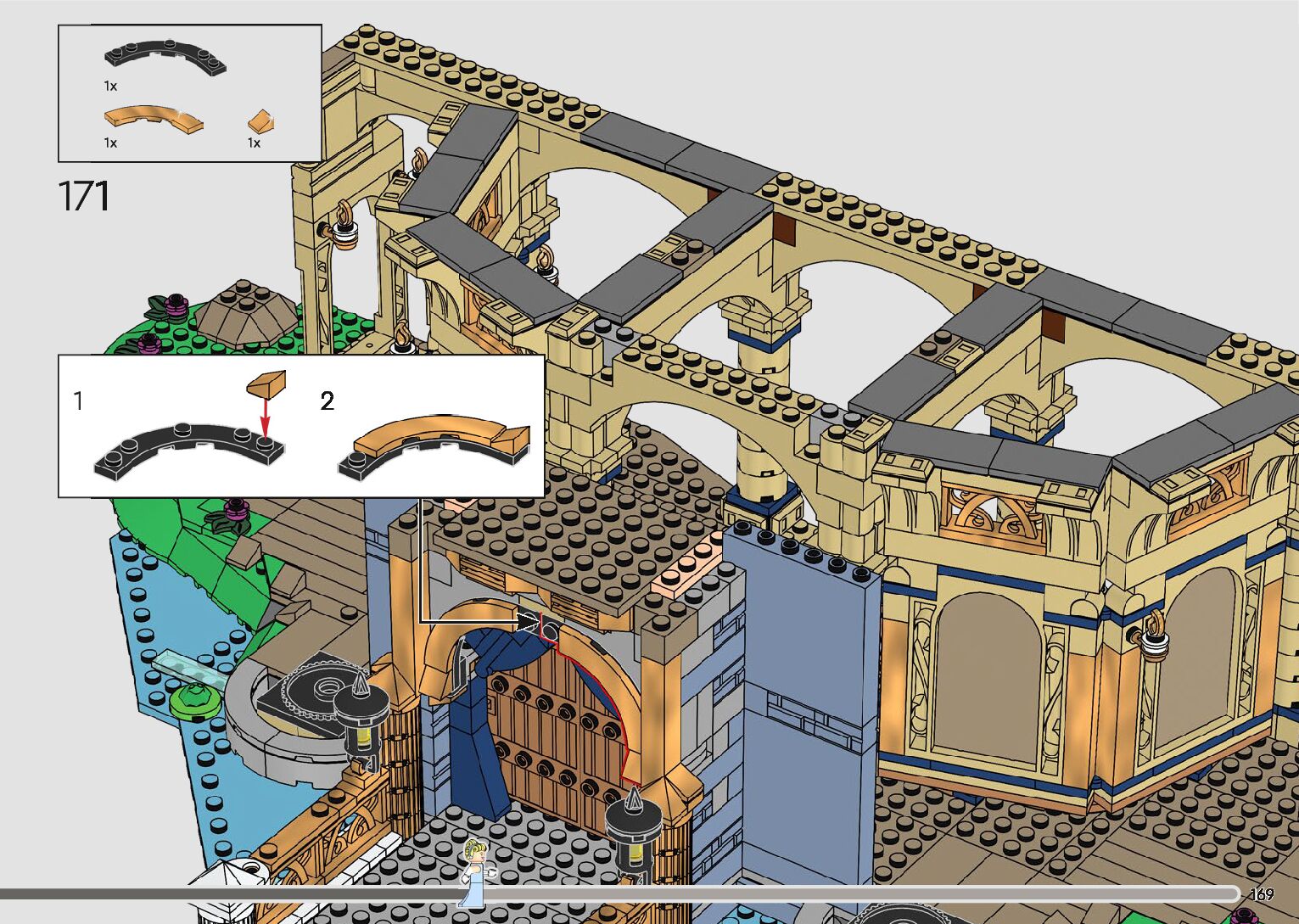Click the sub-step 2 number label
This screenshot has width=1299, height=924.
(x=328, y=400)
